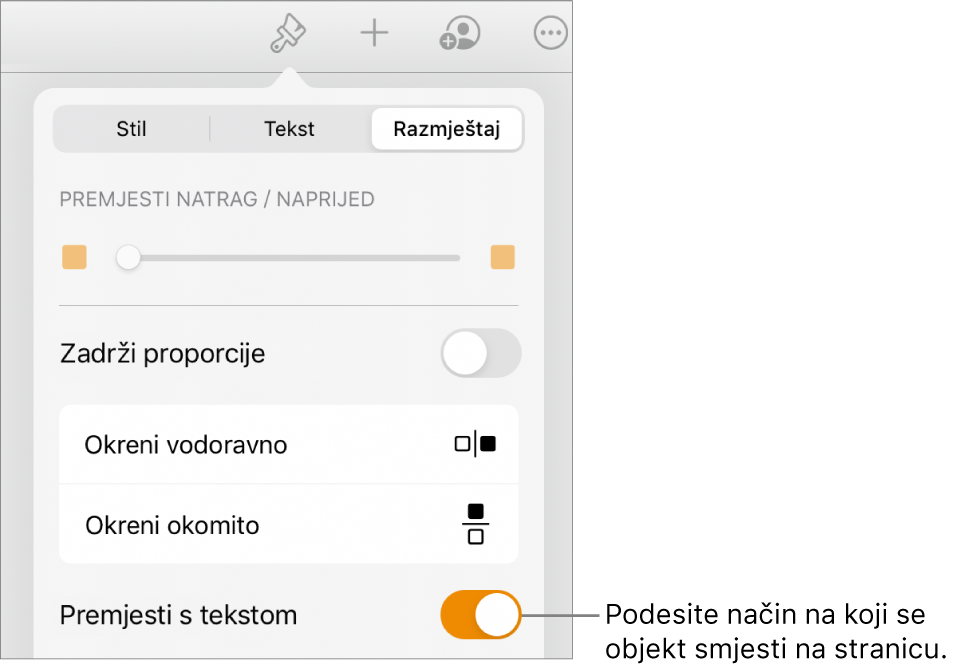
Task: Choose the Okreni vodoravno text
Action: (186, 445)
